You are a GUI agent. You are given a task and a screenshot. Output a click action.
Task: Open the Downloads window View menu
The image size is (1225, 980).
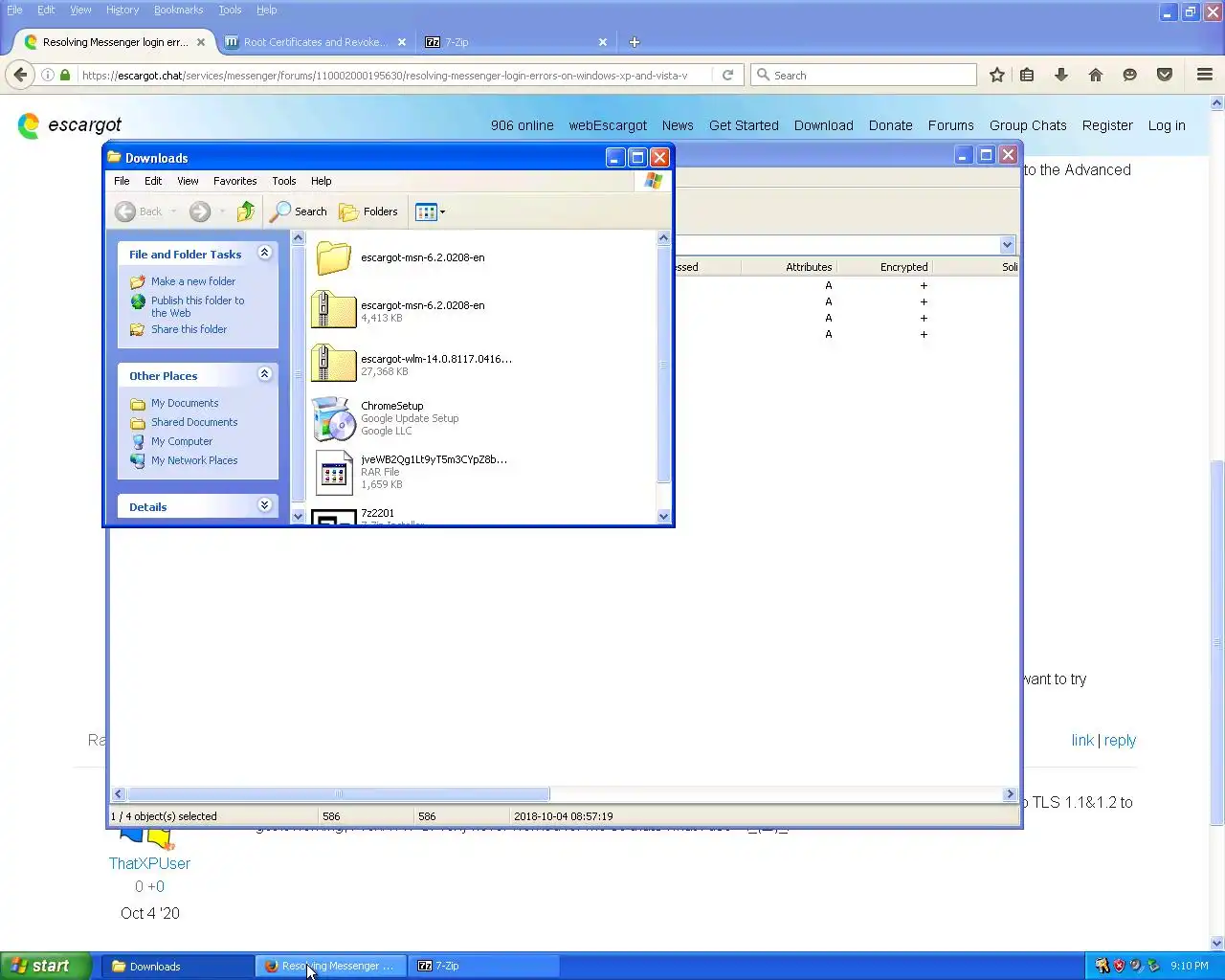pos(188,181)
